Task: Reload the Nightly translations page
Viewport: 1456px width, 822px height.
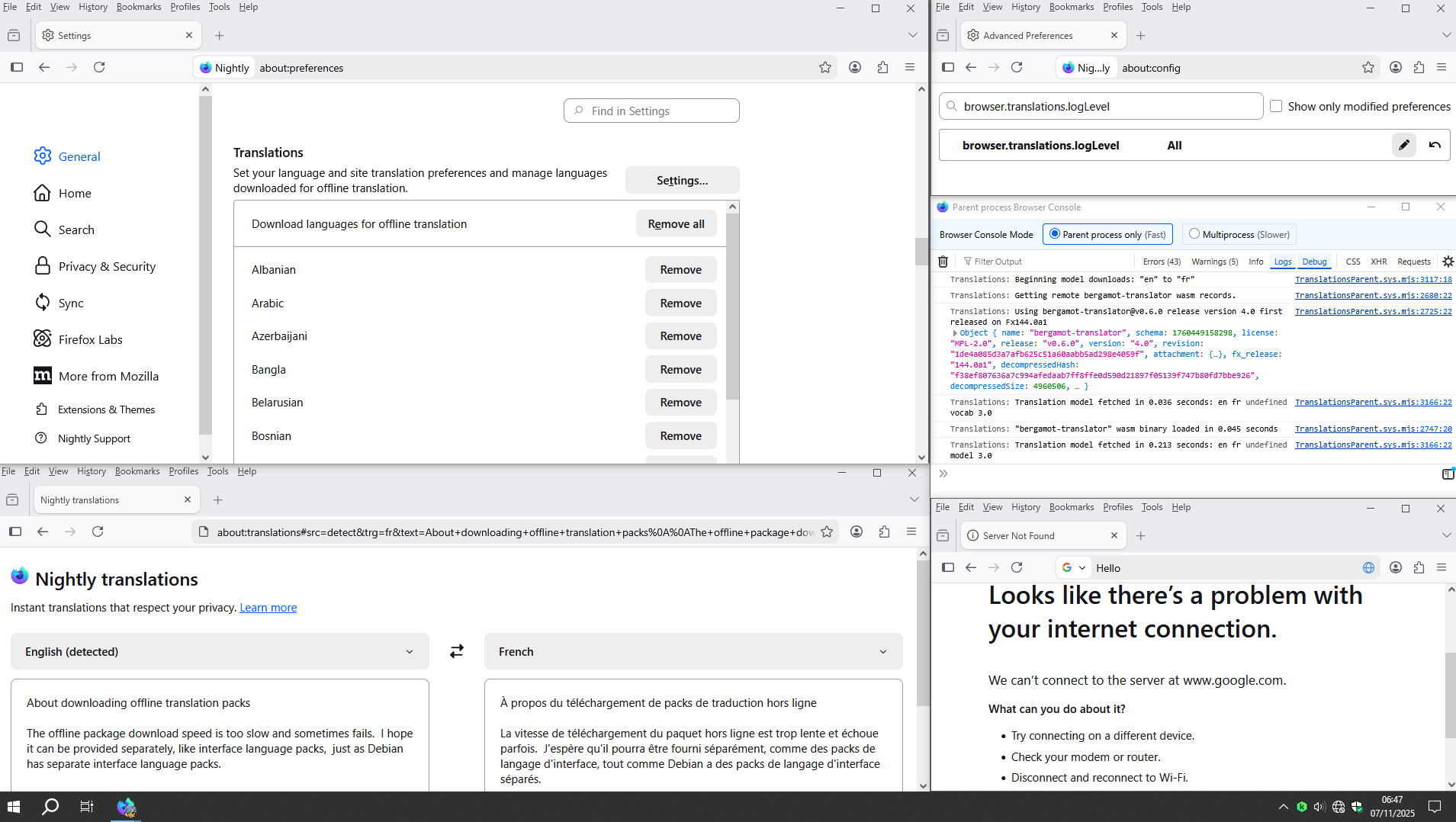Action: [98, 531]
